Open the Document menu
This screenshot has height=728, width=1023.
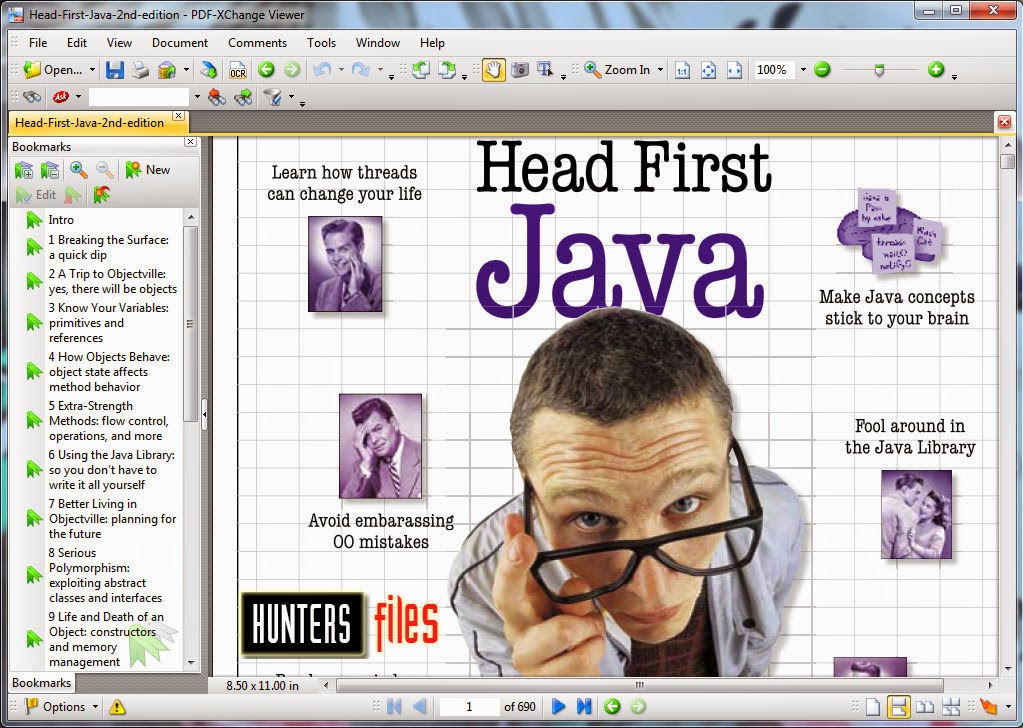(x=179, y=42)
